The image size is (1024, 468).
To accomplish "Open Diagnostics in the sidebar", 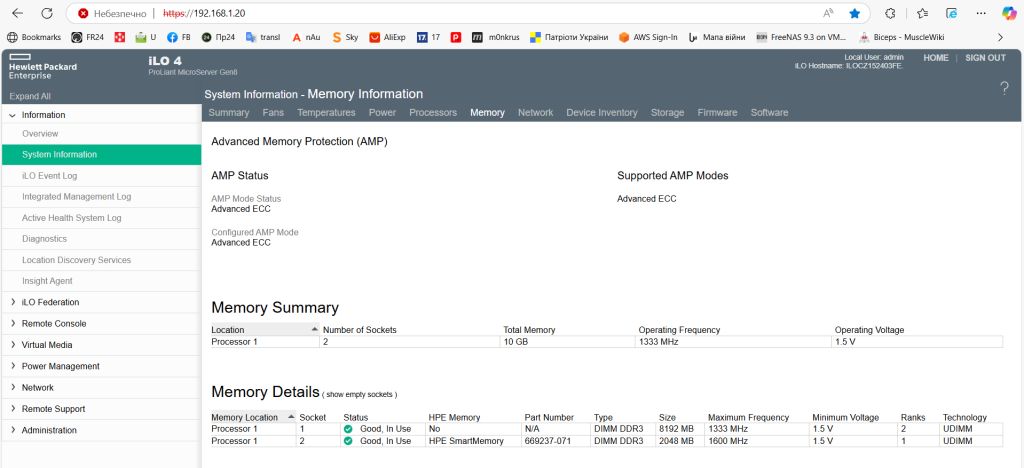I will pos(44,239).
